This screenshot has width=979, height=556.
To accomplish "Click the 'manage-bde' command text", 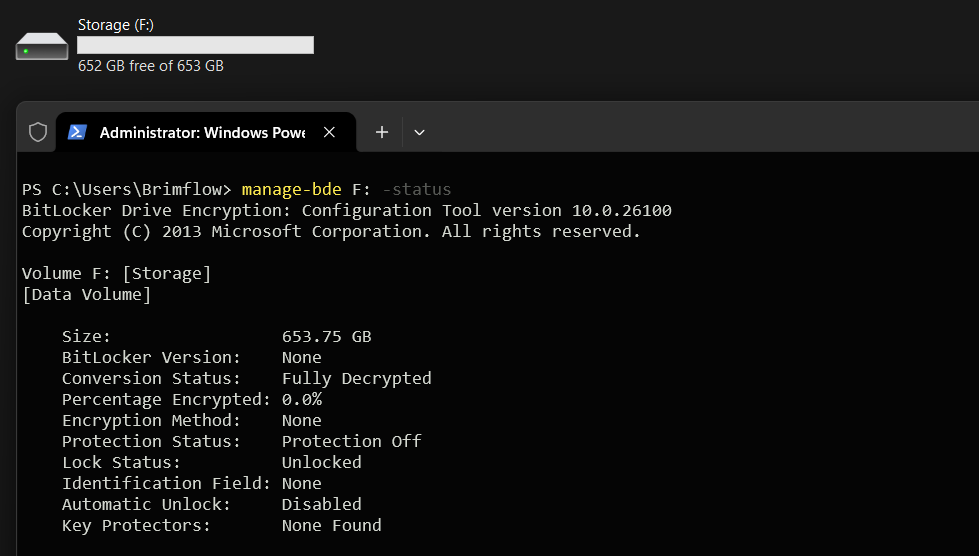I will (x=292, y=190).
